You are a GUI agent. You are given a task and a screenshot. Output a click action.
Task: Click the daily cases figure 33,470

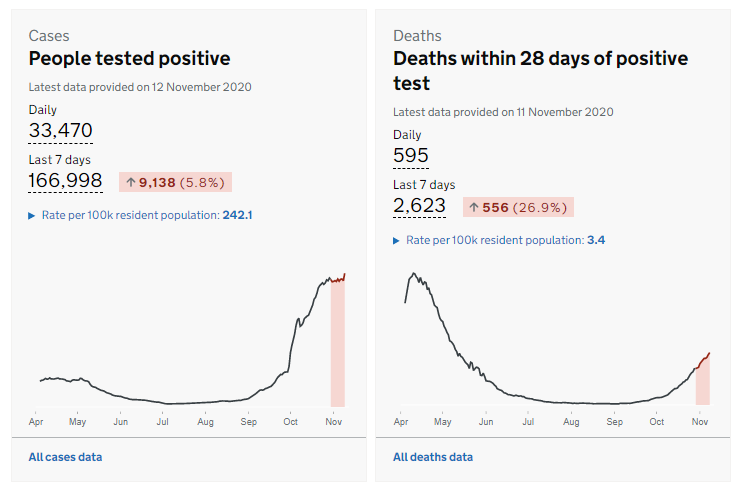pyautogui.click(x=61, y=129)
